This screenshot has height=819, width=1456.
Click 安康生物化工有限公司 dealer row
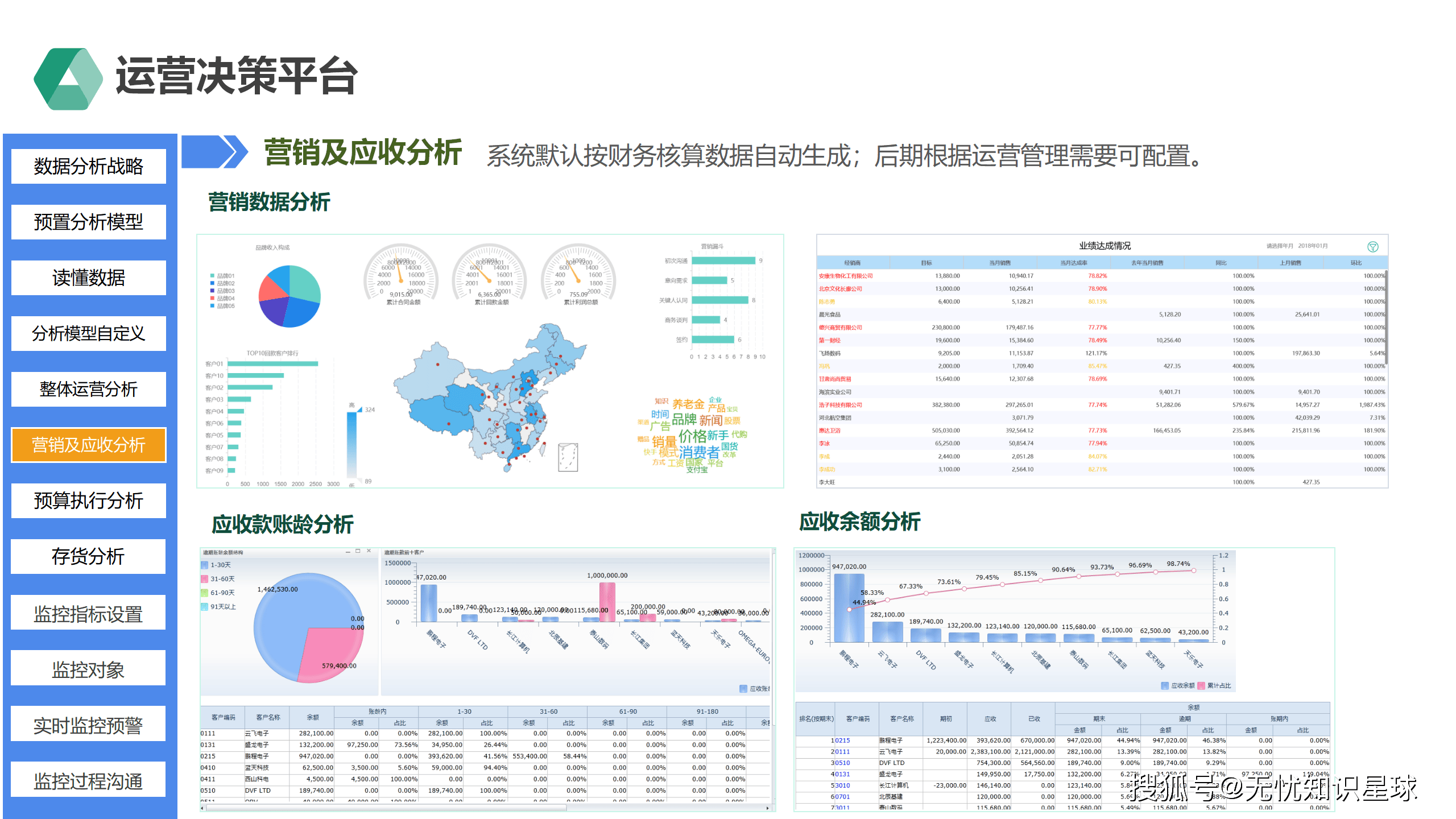(x=1102, y=276)
